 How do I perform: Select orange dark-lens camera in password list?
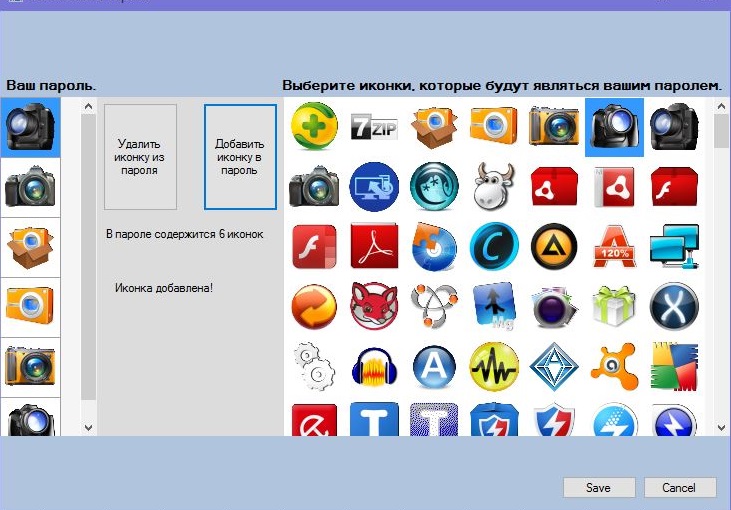coord(30,367)
